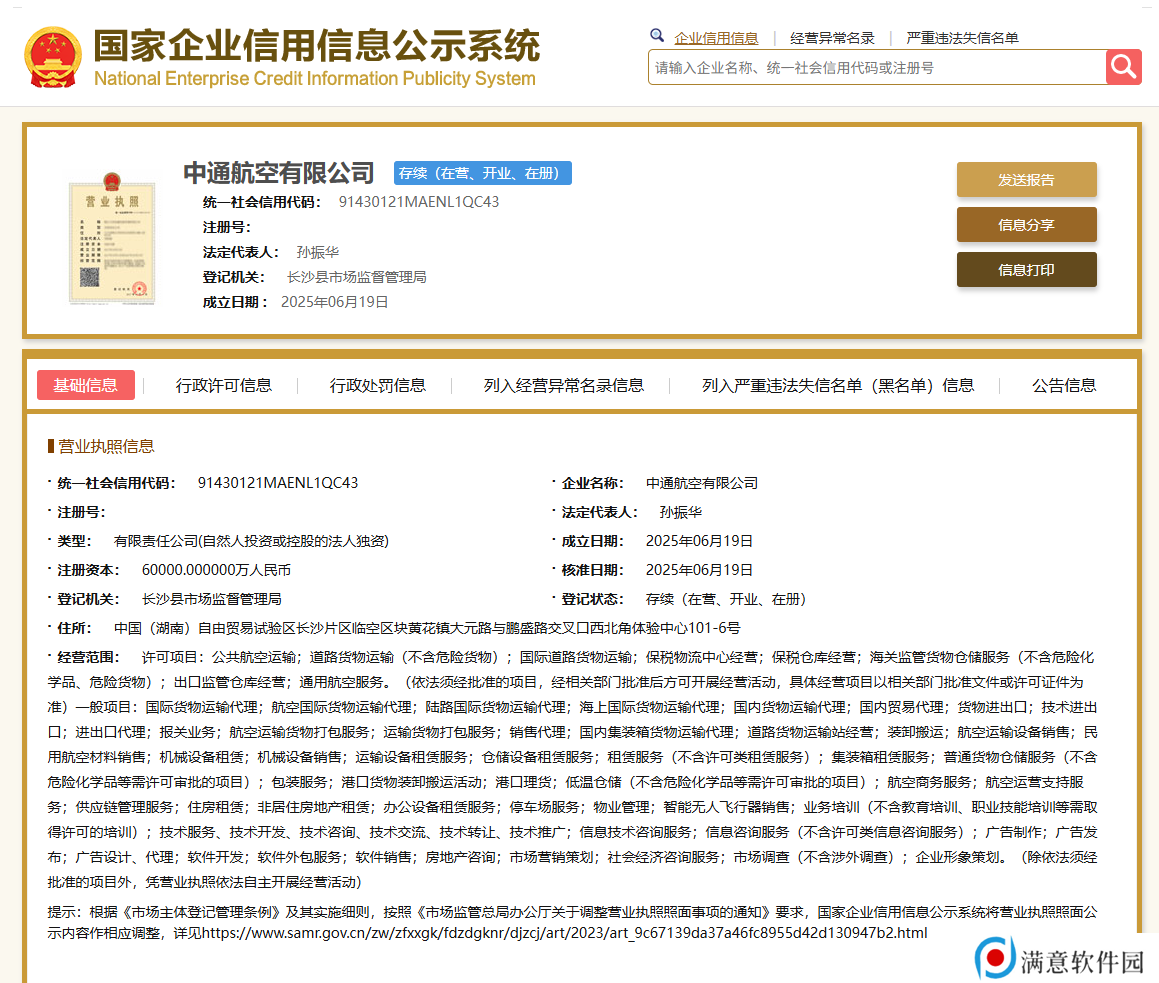The image size is (1159, 983).
Task: Click the 国家企业信用信息公示系统 site title
Action: click(x=316, y=47)
